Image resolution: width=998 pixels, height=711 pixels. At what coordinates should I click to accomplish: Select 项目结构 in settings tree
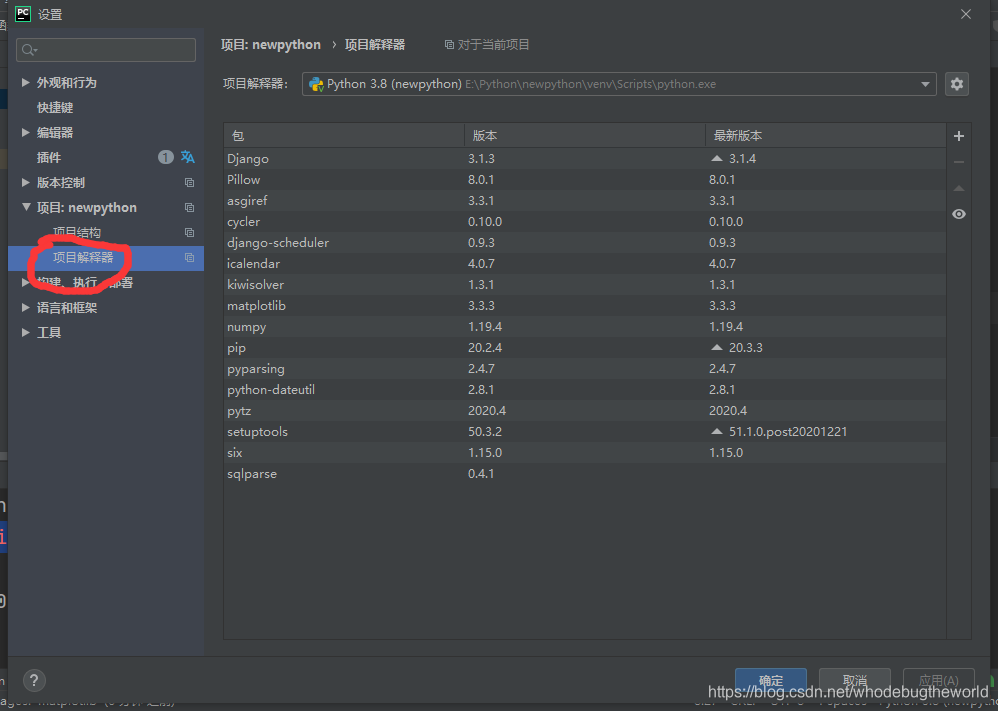pyautogui.click(x=77, y=232)
